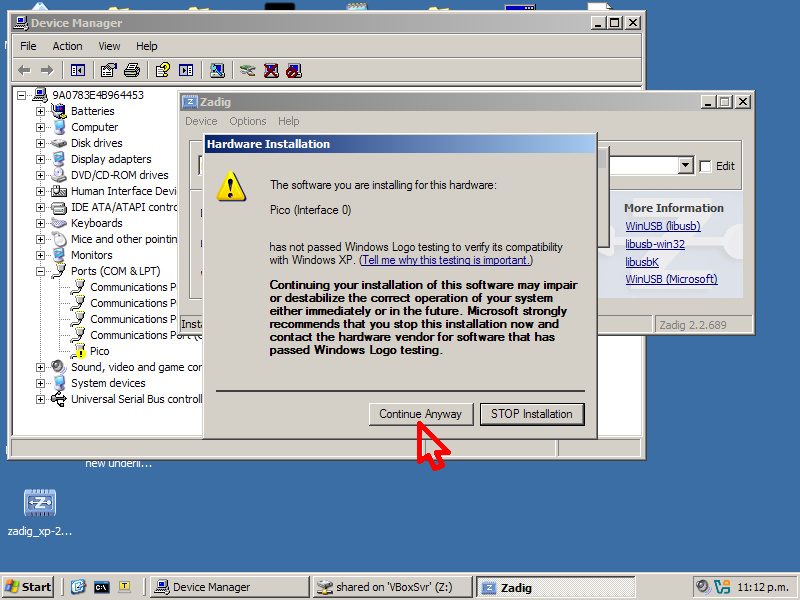This screenshot has width=800, height=600.
Task: Open the Zadig device dropdown arrow
Action: pos(685,166)
